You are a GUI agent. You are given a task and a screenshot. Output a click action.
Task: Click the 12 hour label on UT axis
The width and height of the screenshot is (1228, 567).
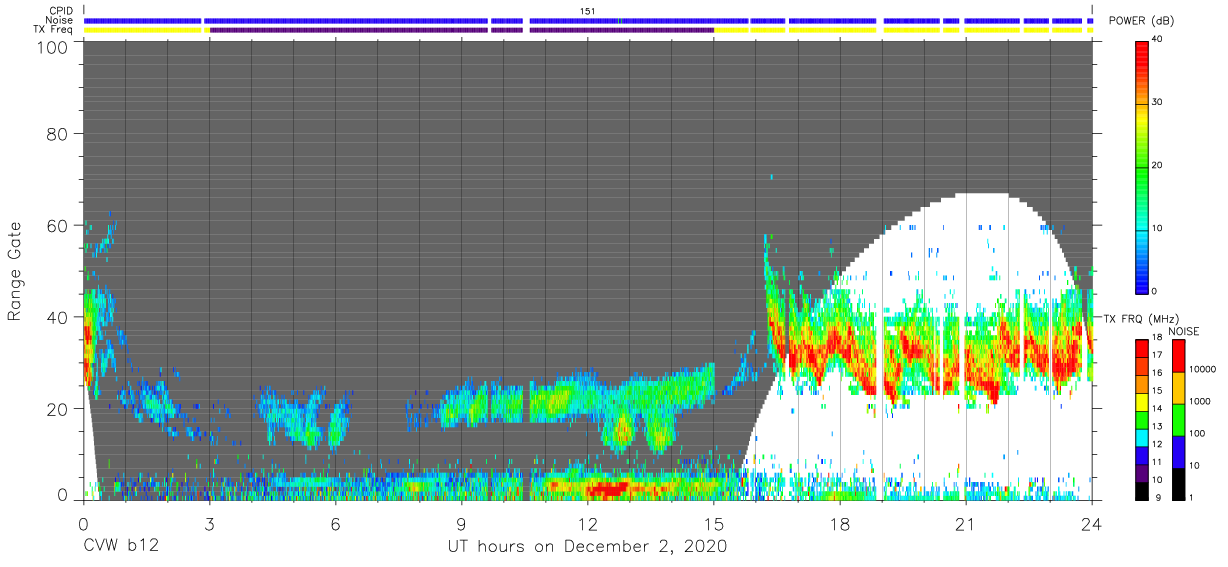pos(587,523)
